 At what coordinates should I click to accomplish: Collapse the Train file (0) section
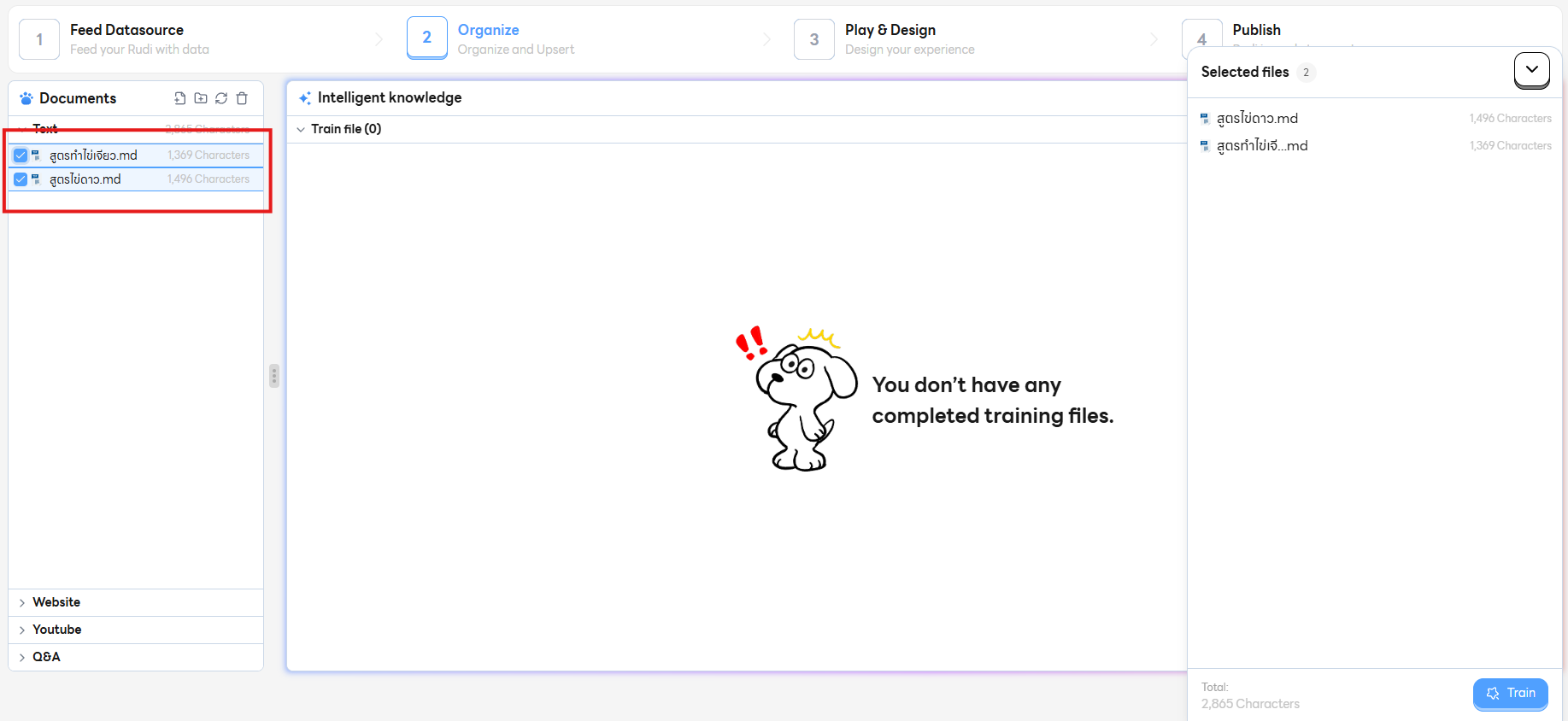click(301, 129)
